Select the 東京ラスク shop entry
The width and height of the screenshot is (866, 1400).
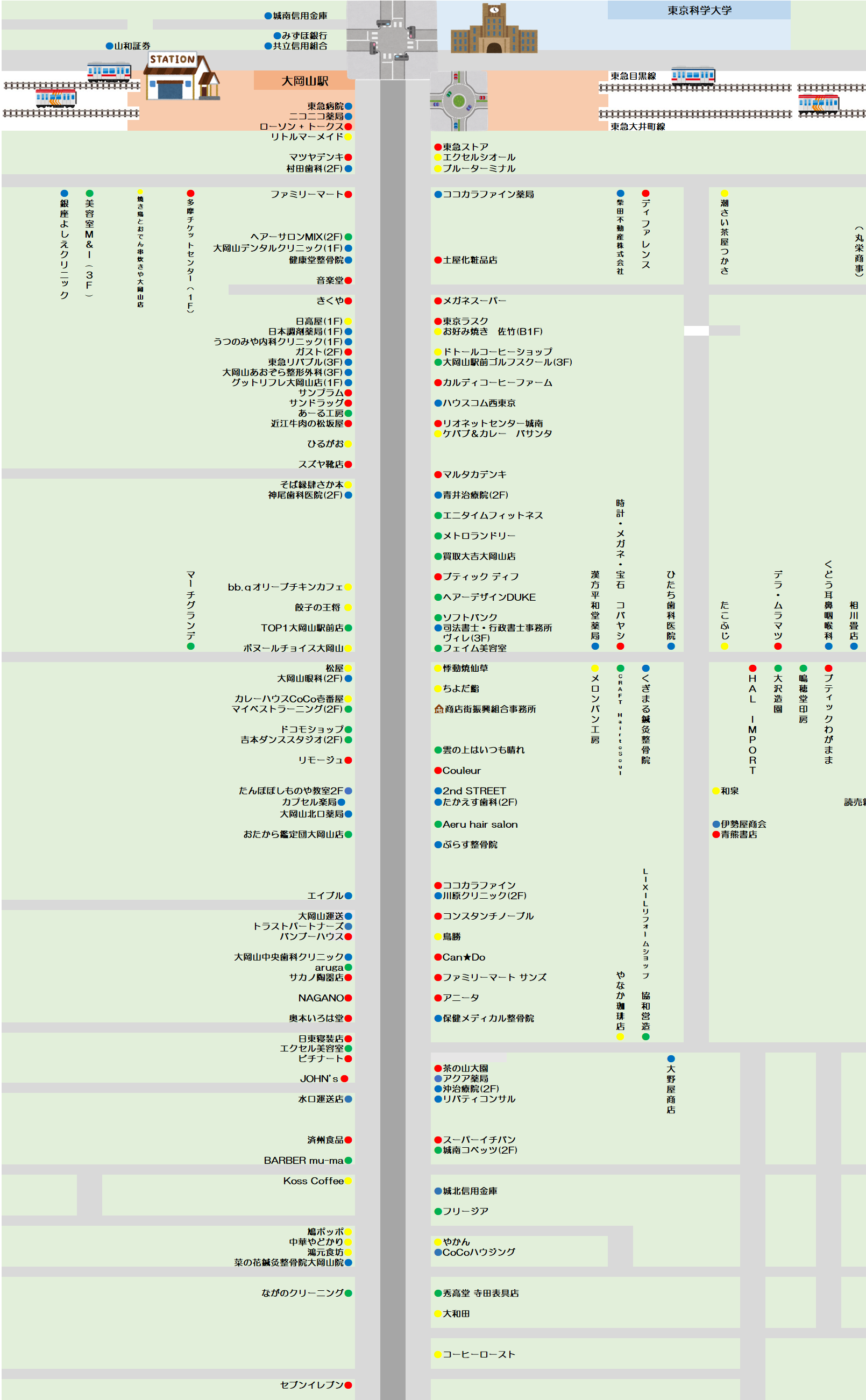(462, 321)
